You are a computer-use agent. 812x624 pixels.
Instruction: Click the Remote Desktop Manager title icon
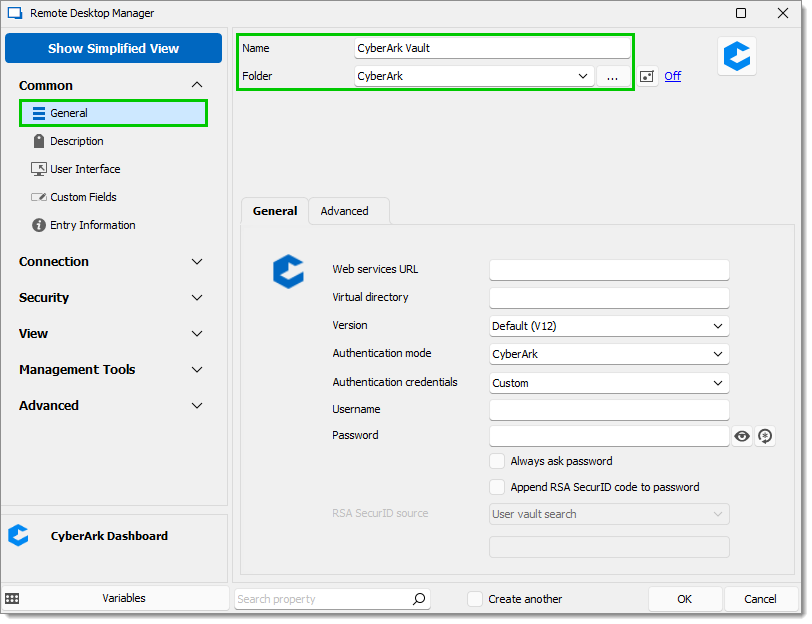[x=15, y=13]
